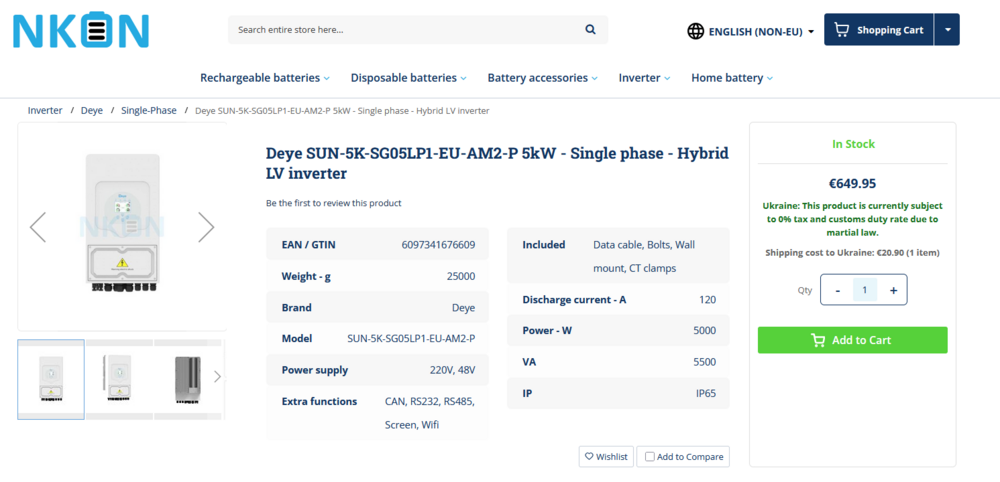Image resolution: width=1000 pixels, height=482 pixels.
Task: Click the search magnifier icon
Action: (x=591, y=30)
